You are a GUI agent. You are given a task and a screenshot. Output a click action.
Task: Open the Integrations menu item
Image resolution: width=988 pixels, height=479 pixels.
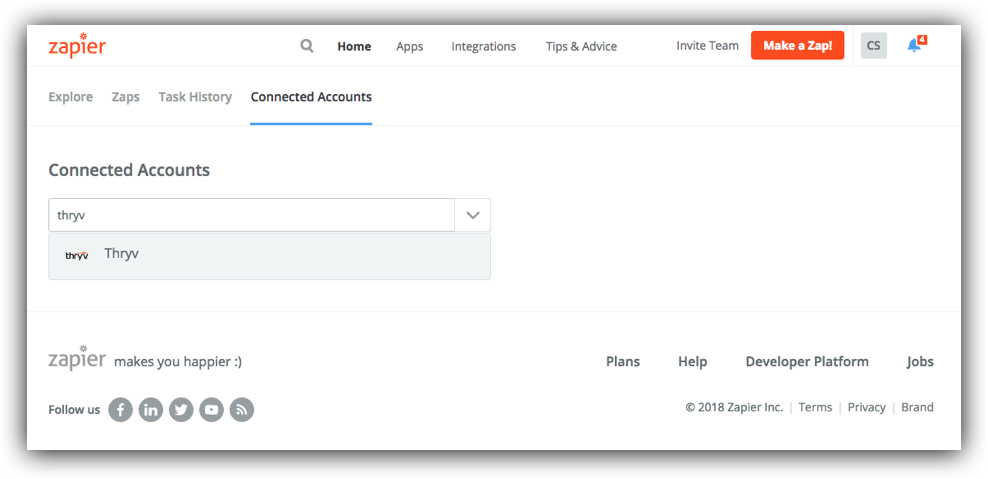tap(483, 47)
